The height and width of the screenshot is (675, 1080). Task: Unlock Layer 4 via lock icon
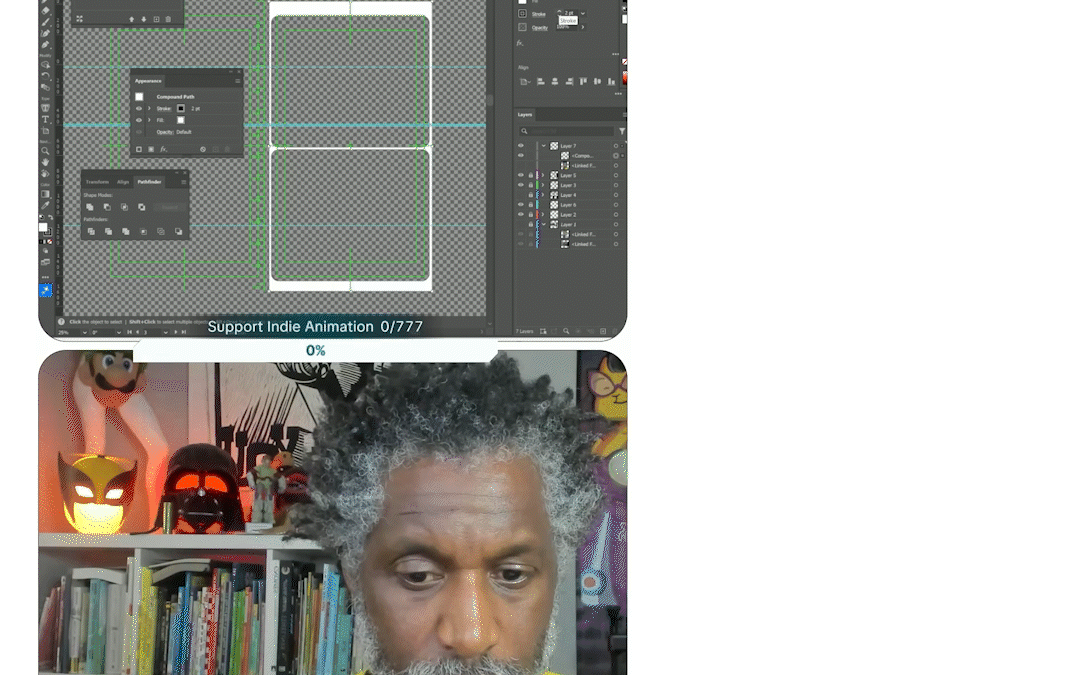tap(530, 195)
